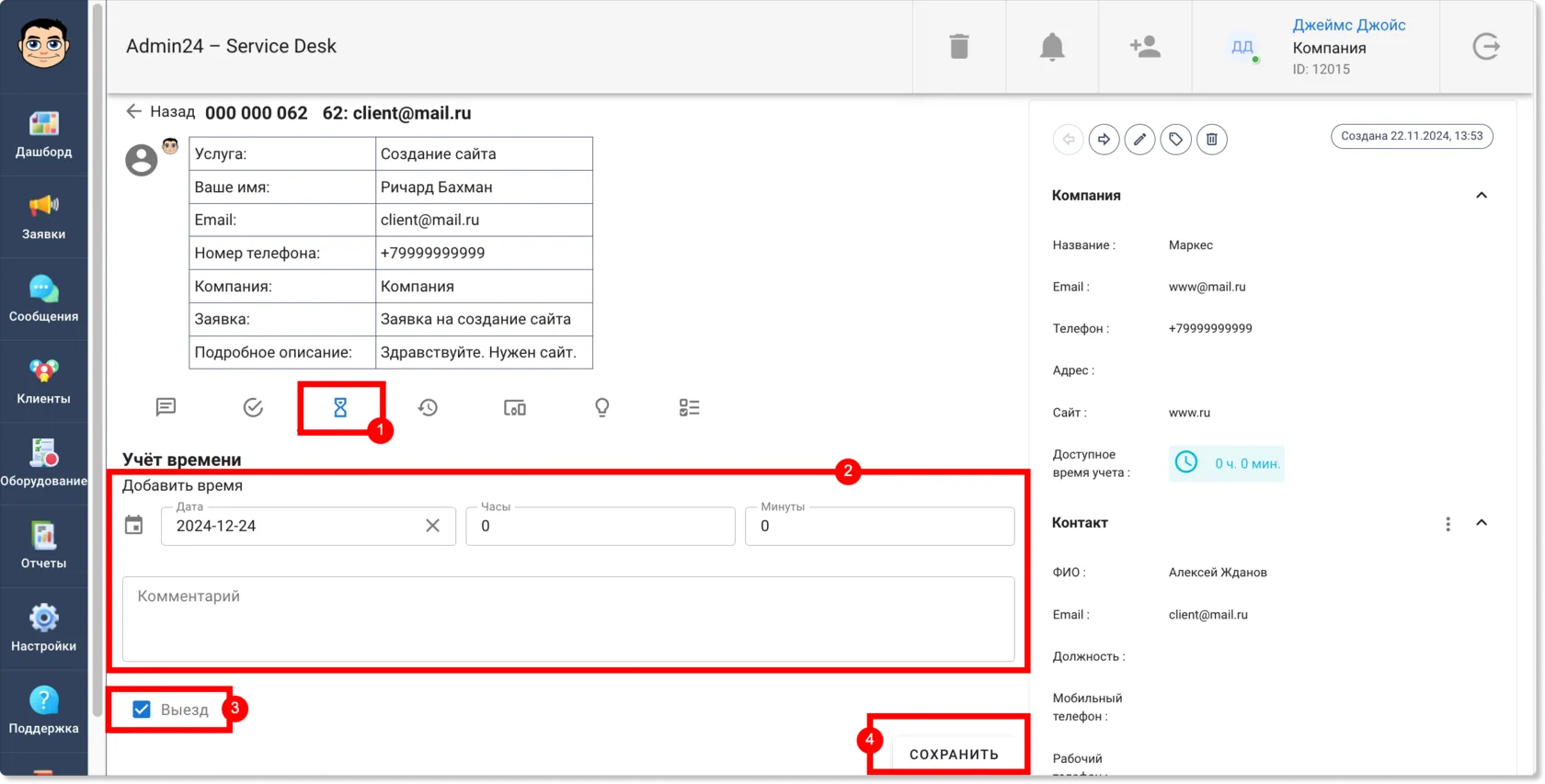Click the СОХРАНИТЬ button
Image resolution: width=1545 pixels, height=784 pixels.
pyautogui.click(x=954, y=754)
